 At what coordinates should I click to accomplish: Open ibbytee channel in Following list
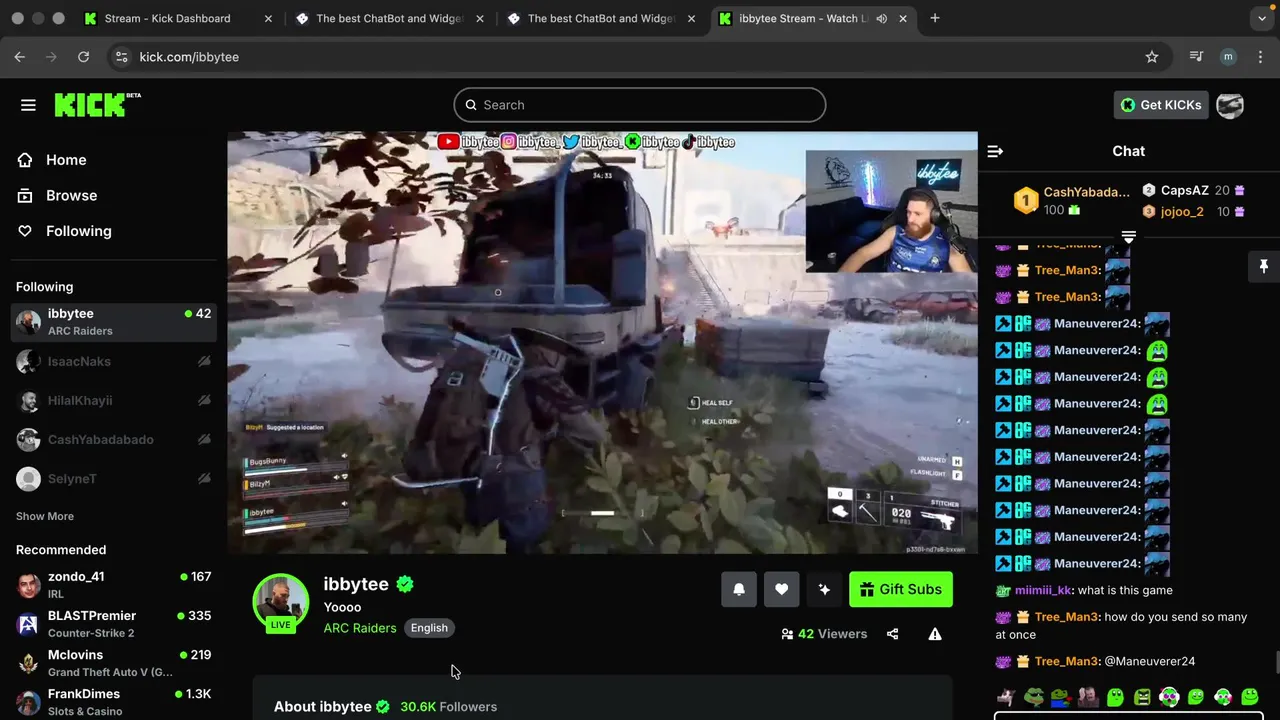(114, 322)
